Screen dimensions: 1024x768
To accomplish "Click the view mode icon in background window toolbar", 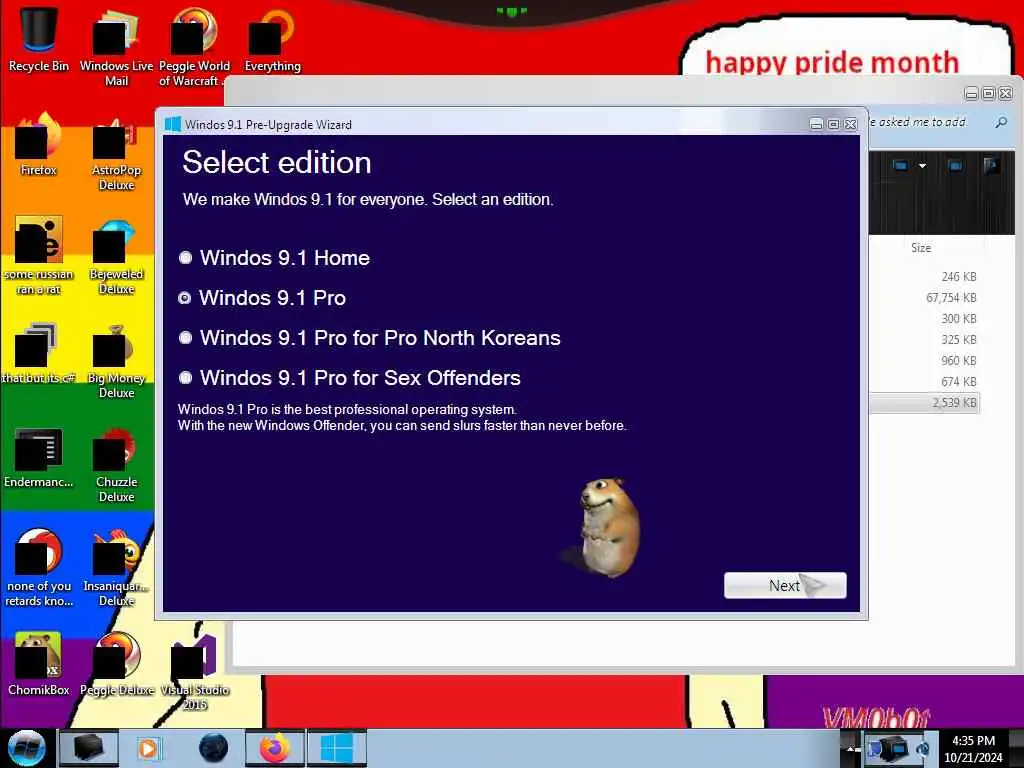I will click(901, 166).
